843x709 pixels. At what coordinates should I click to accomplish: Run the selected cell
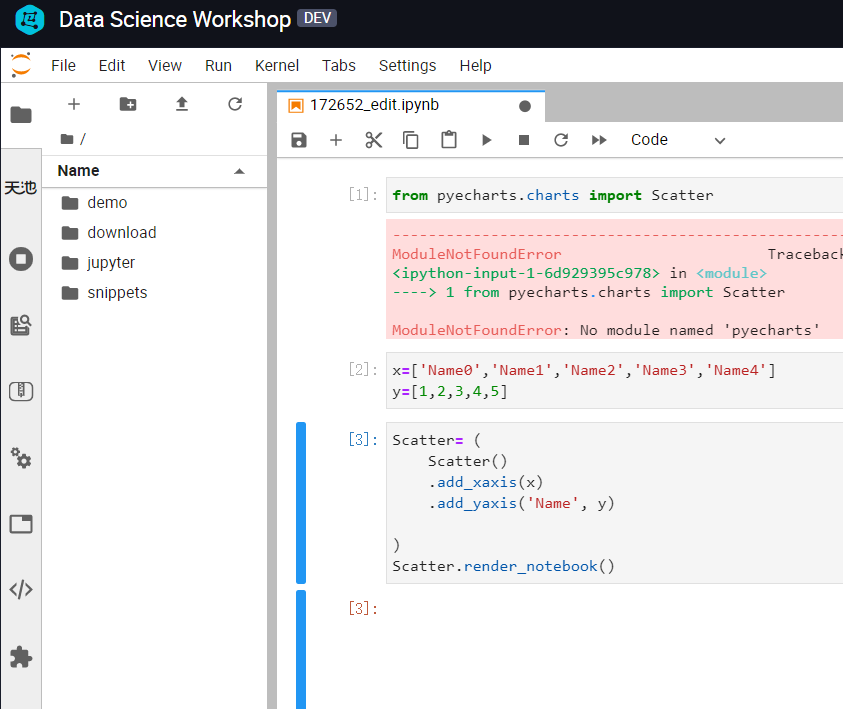[487, 140]
